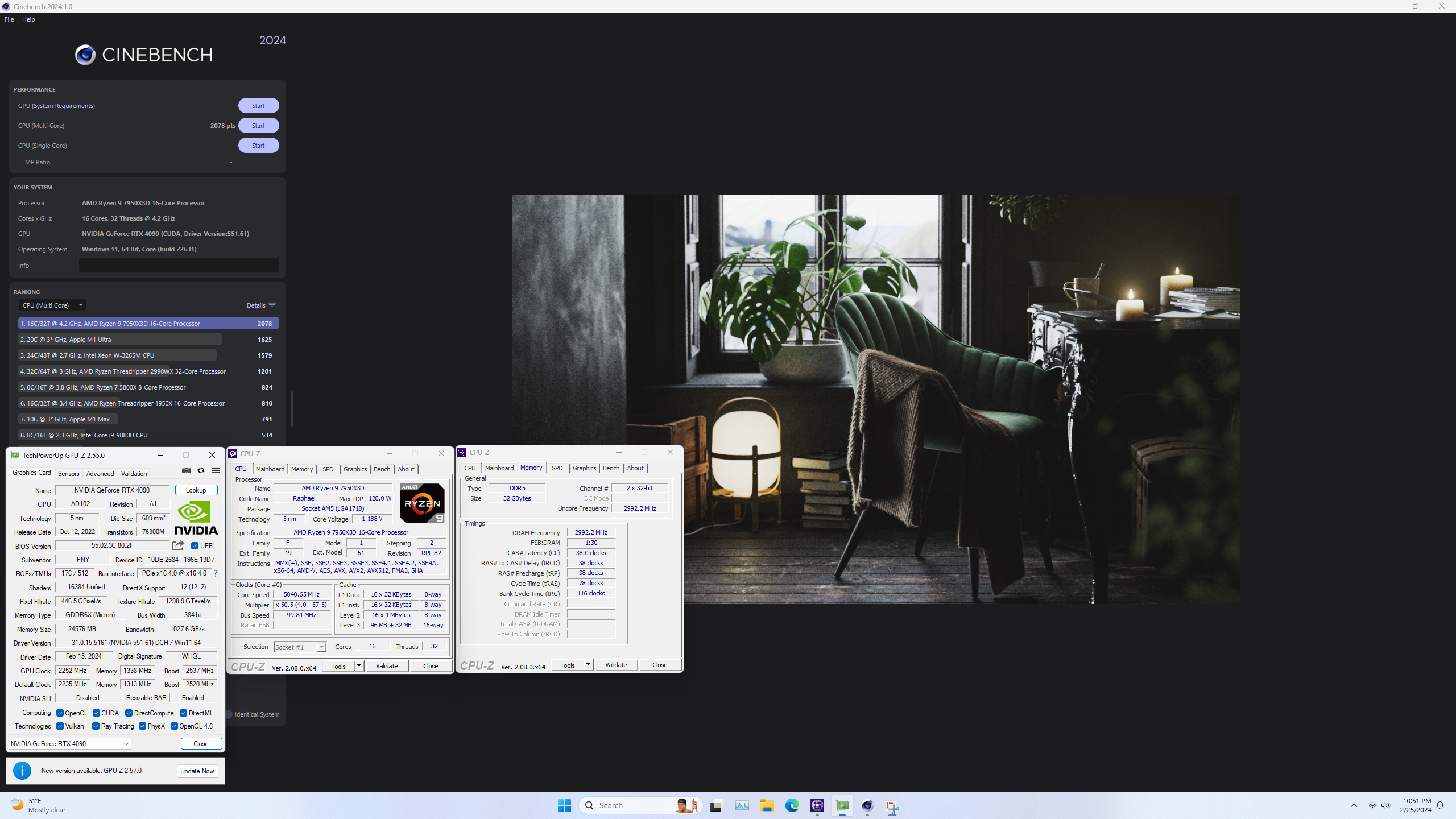Click the Cinebench taskbar icon
Screen dimensions: 1456x819
coord(867,805)
